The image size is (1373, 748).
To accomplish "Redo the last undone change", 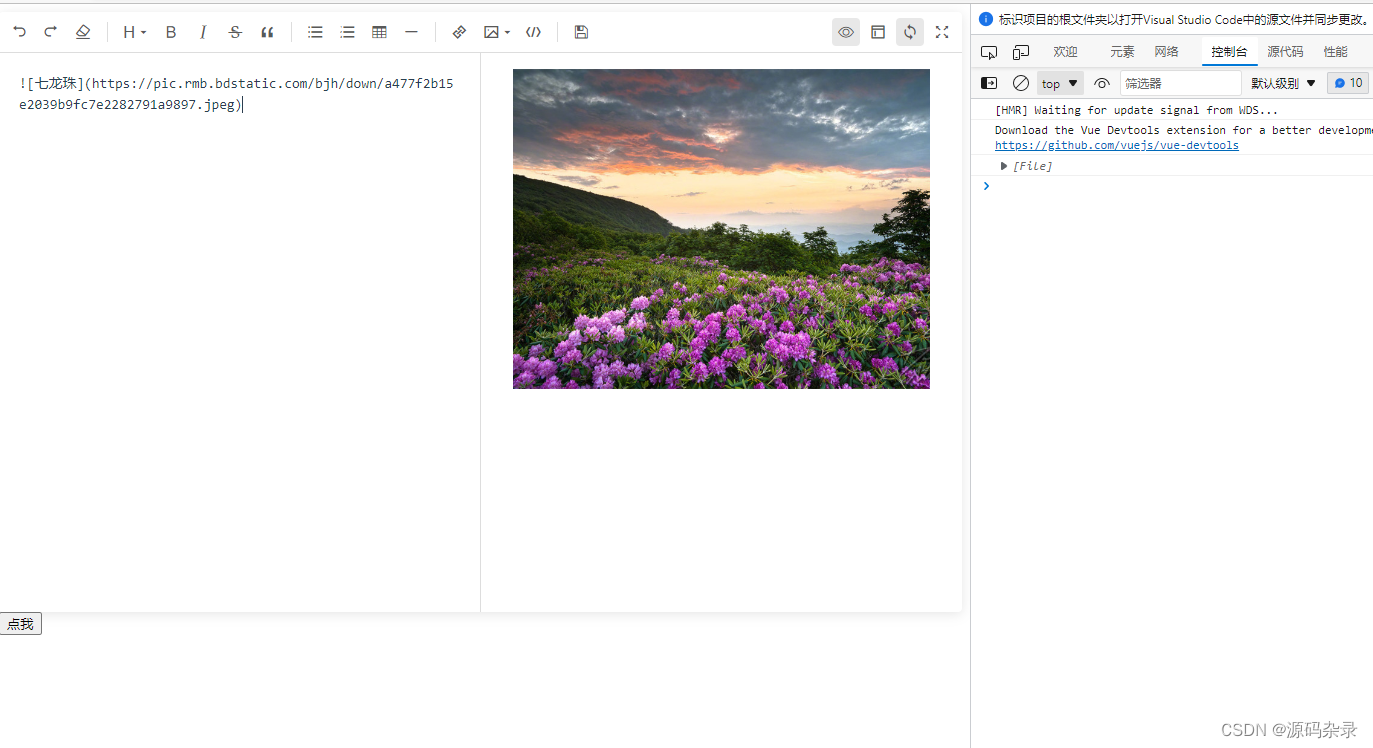I will coord(51,32).
